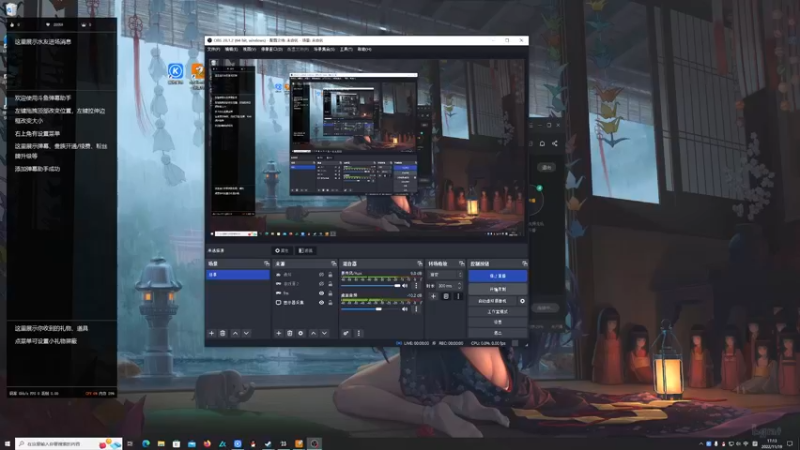Image resolution: width=800 pixels, height=450 pixels.
Task: Open 麦克风/Aux channel three-dot menu
Action: click(x=416, y=286)
